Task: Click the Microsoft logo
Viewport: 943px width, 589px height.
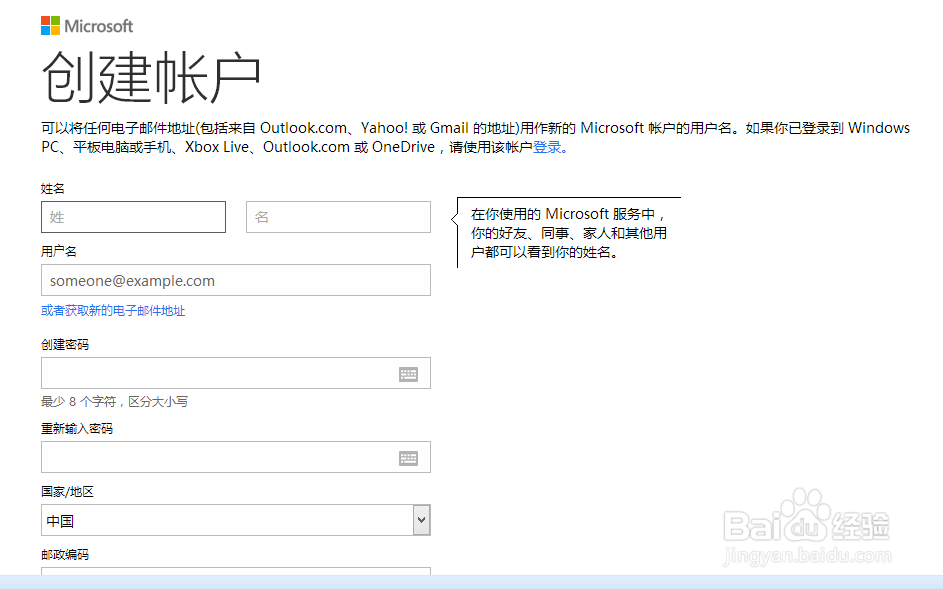Action: pyautogui.click(x=87, y=26)
